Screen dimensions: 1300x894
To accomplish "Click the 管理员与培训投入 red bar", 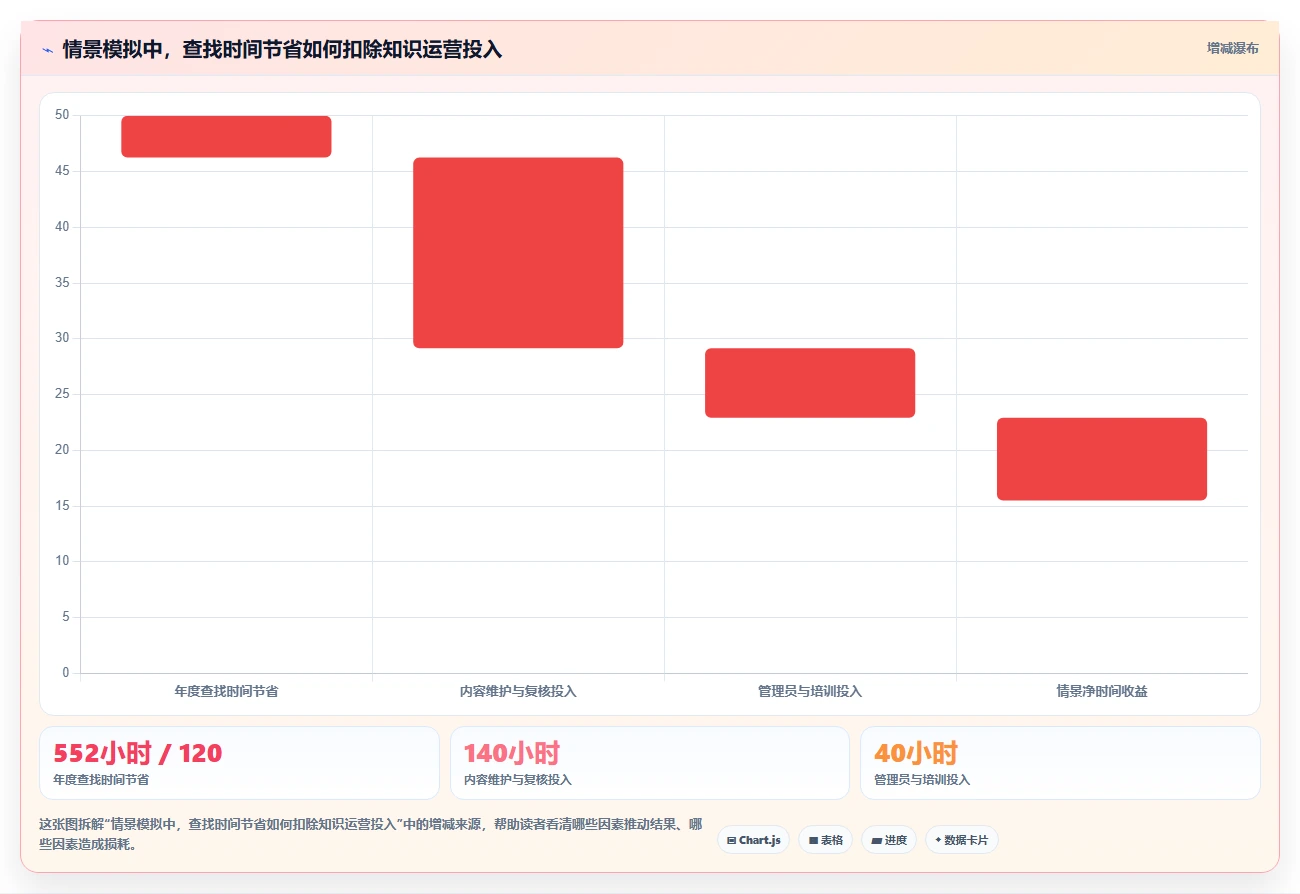I will tap(810, 383).
